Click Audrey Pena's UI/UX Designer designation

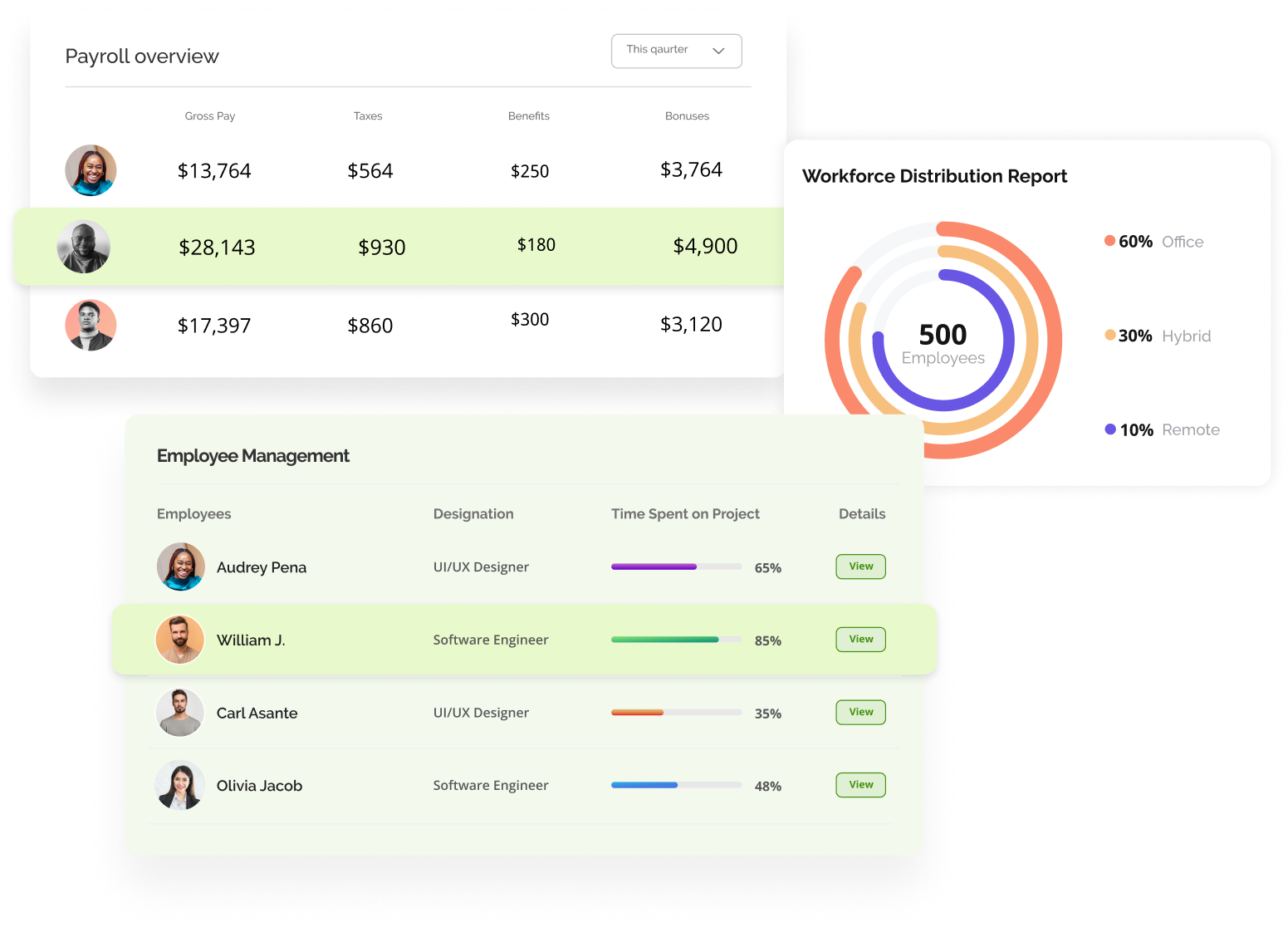click(481, 567)
